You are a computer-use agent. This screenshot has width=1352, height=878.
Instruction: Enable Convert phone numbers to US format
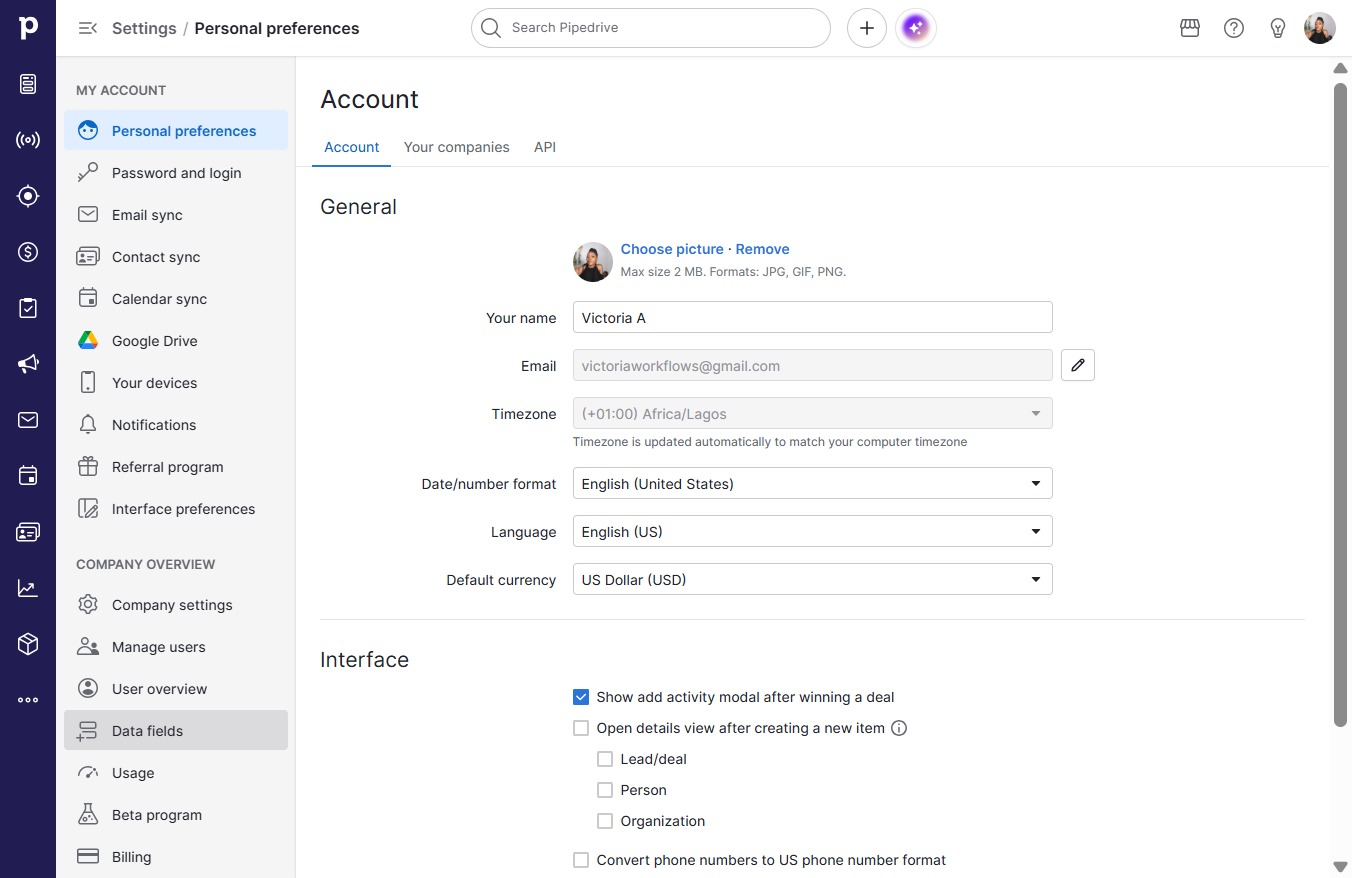pos(581,860)
